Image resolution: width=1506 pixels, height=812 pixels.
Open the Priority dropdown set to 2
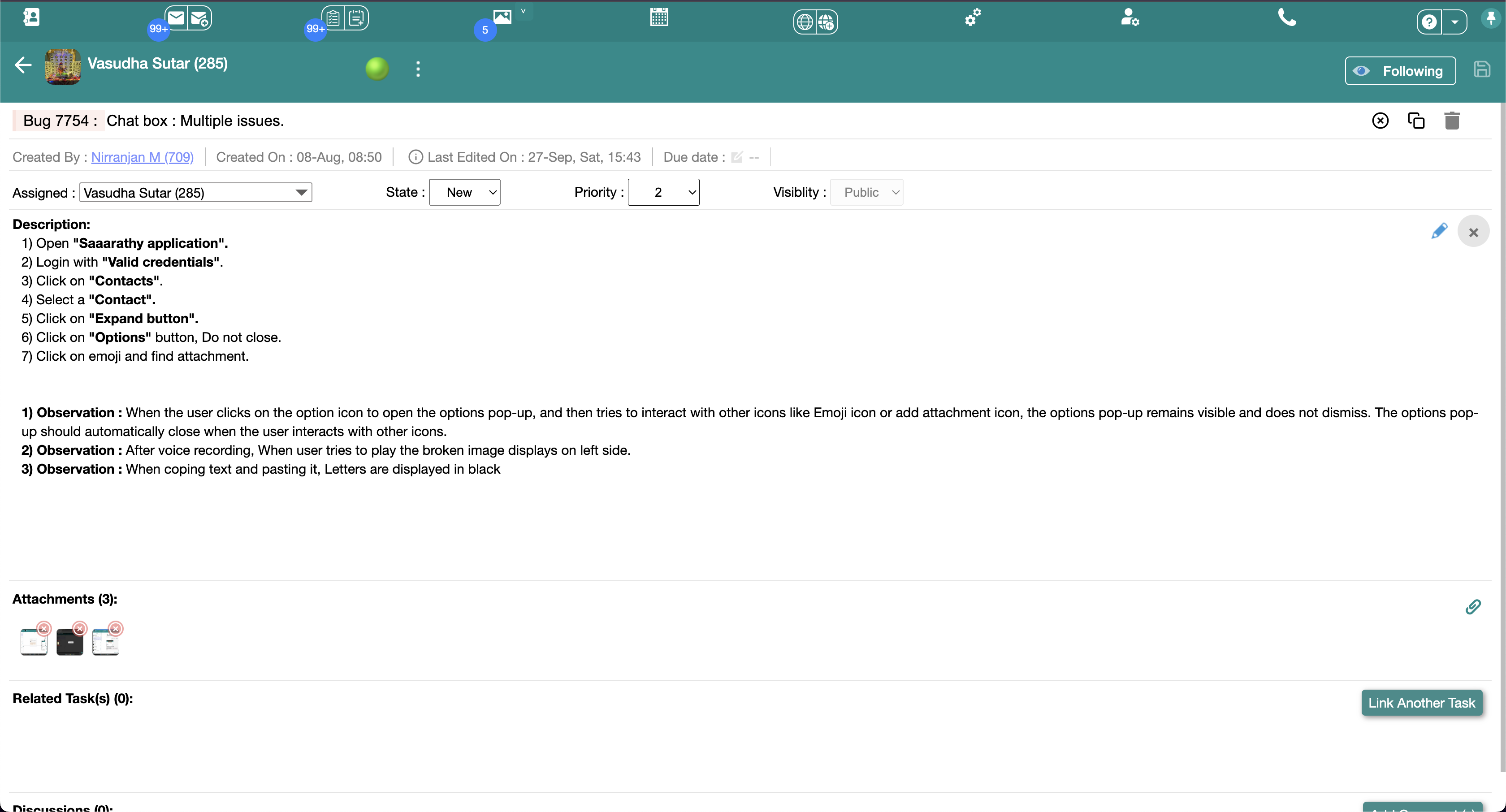pos(663,192)
